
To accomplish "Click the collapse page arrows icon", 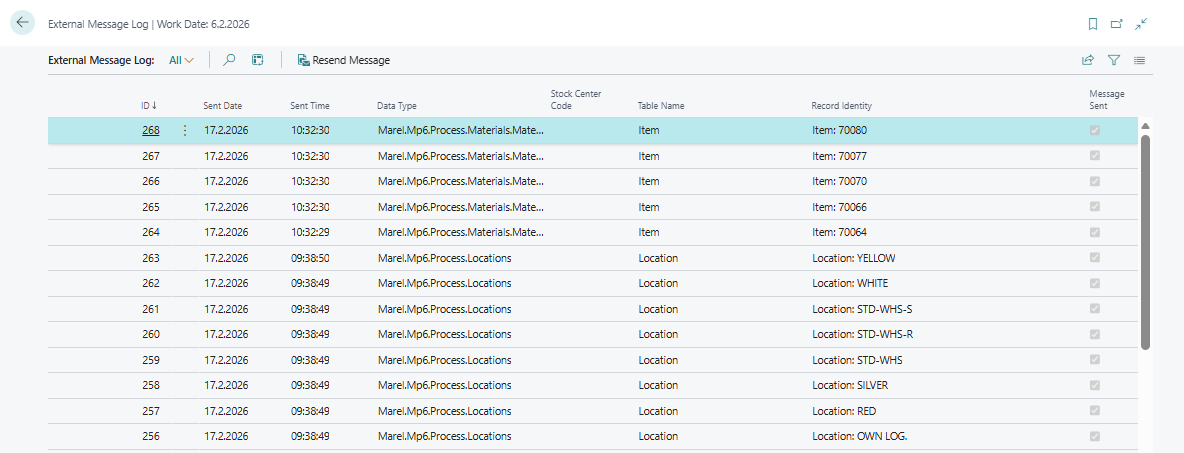I will point(1140,24).
